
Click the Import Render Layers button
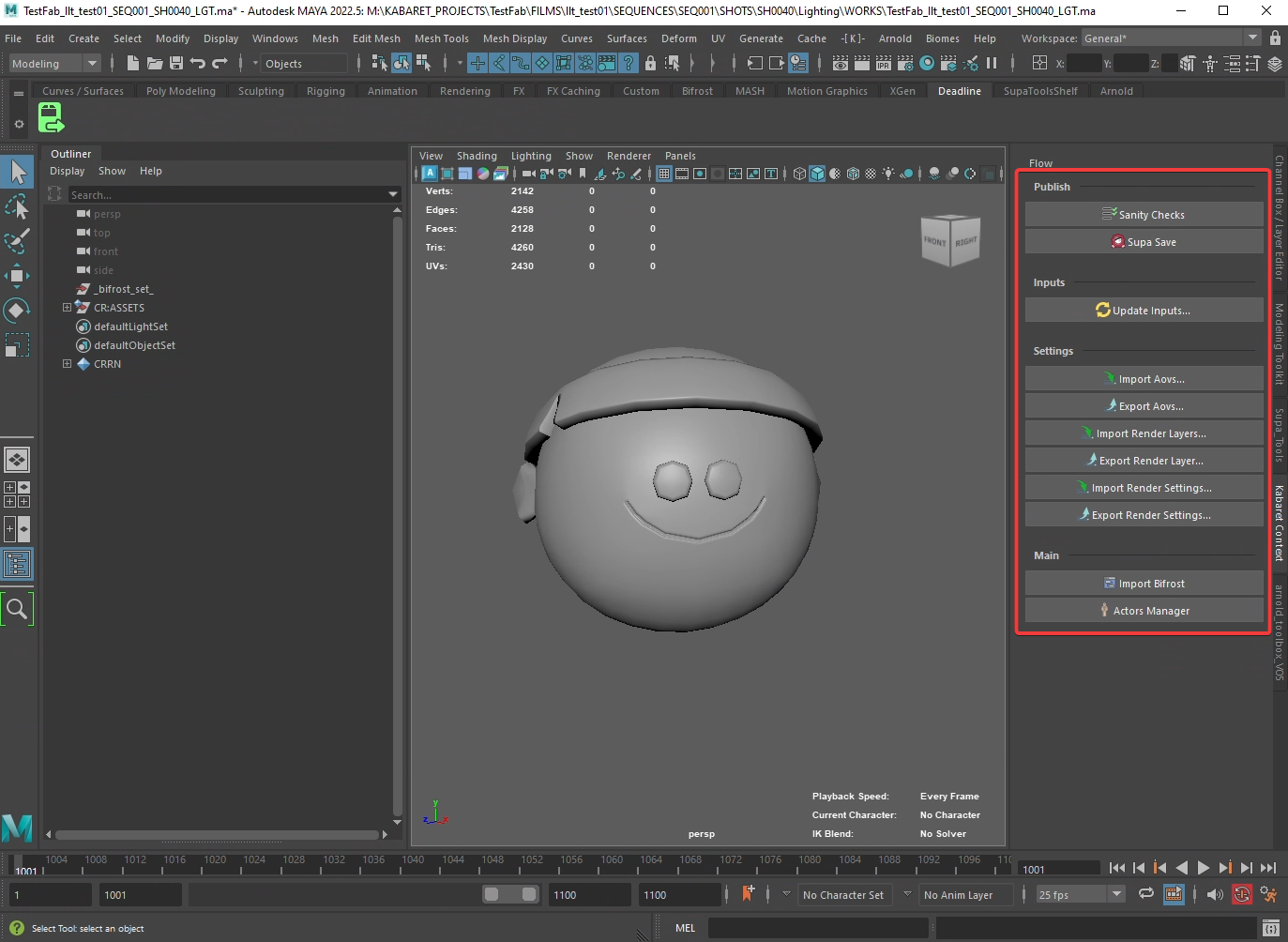(1144, 433)
